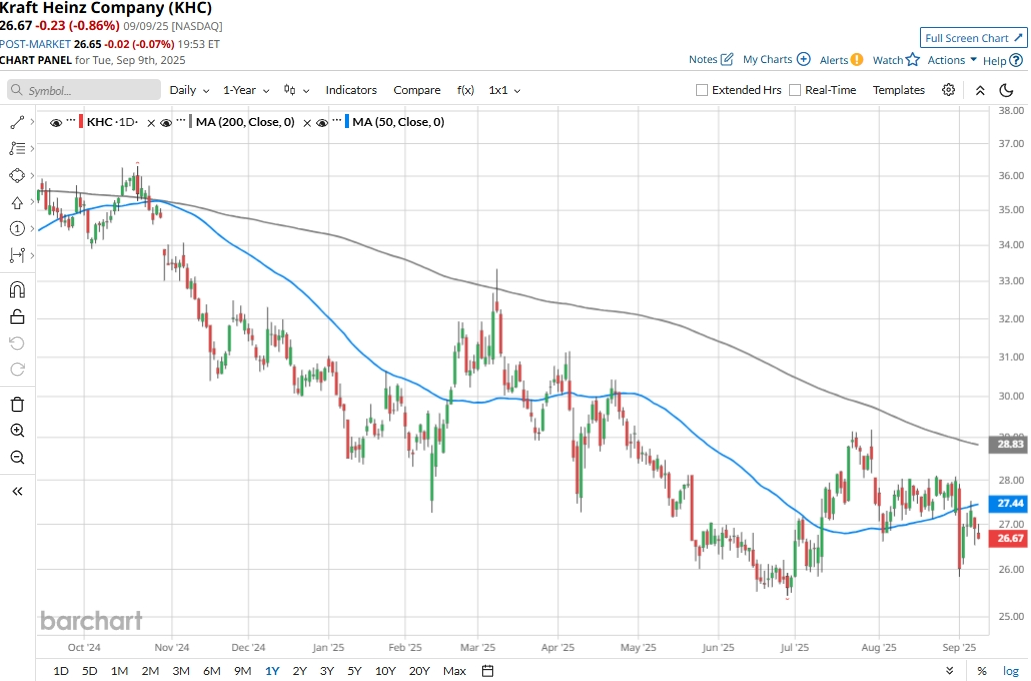The image size is (1031, 681).
Task: Enable the Extended Hrs checkbox
Action: tap(702, 90)
